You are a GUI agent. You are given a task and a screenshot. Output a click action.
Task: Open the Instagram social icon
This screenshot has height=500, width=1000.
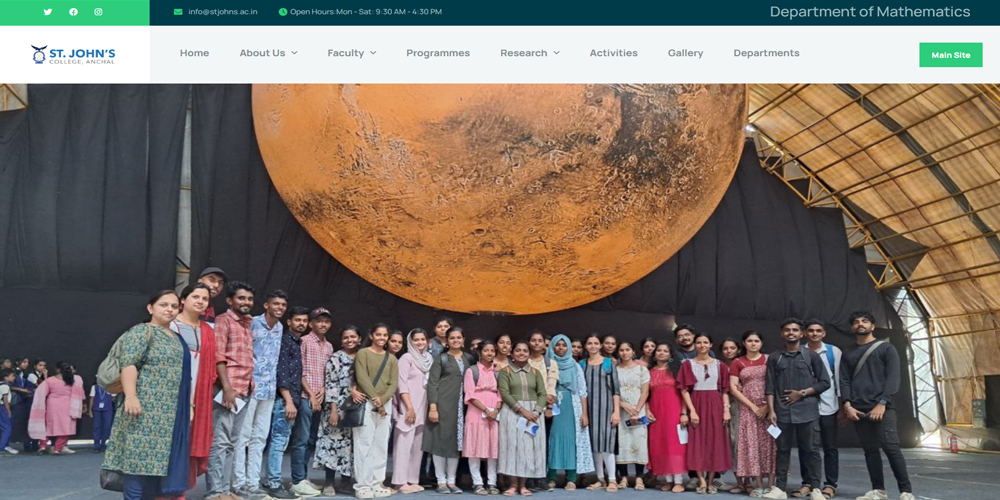[x=98, y=11]
